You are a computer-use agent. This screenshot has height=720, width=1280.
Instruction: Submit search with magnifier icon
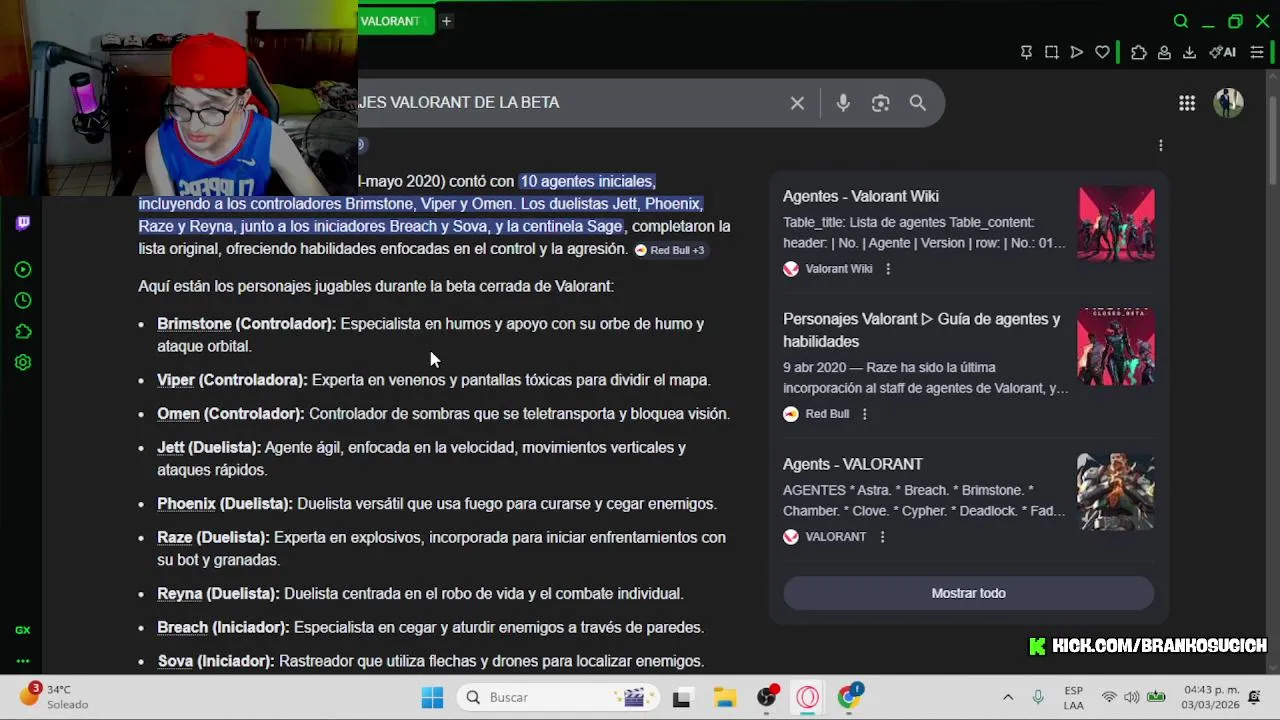point(917,103)
